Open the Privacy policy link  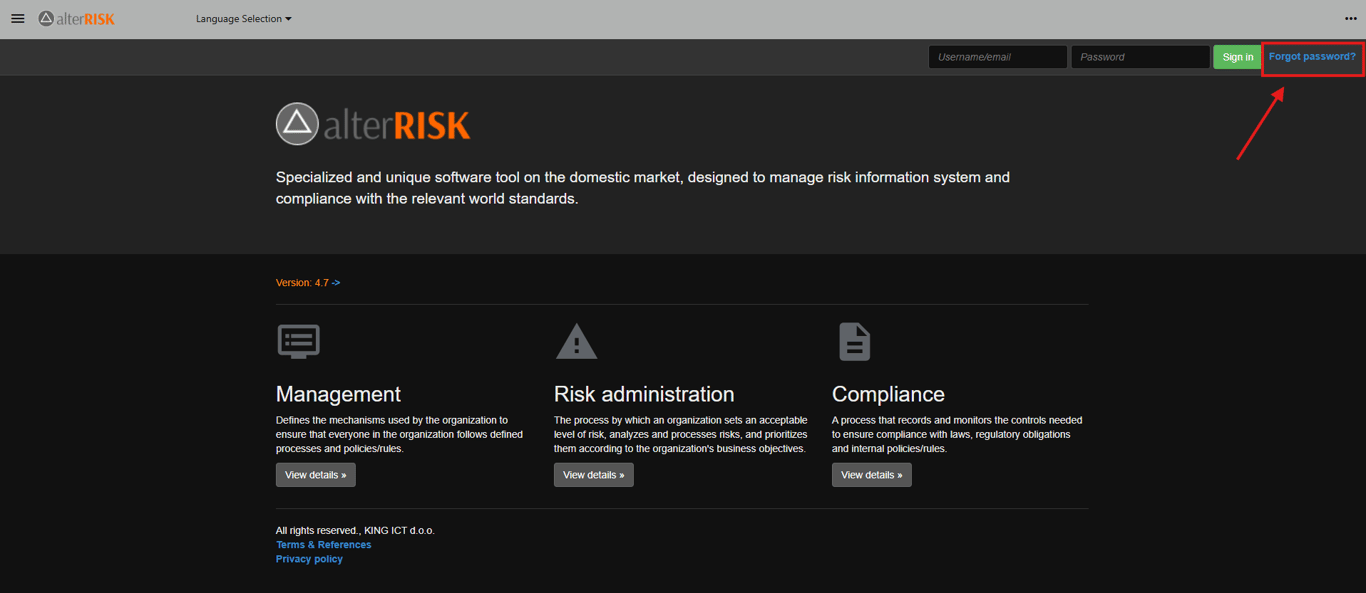pos(309,559)
